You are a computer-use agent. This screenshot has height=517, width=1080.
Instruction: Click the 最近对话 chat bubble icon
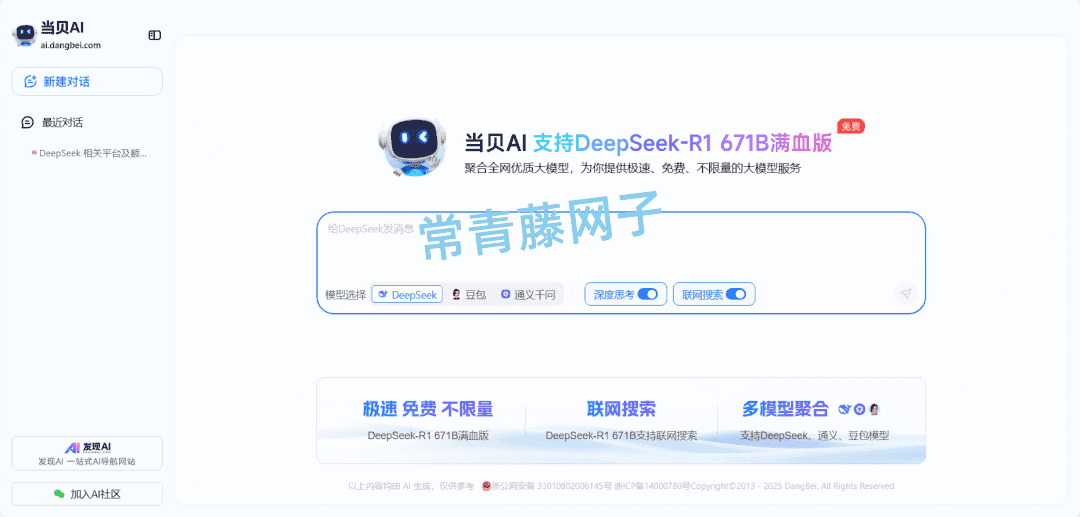(x=28, y=123)
